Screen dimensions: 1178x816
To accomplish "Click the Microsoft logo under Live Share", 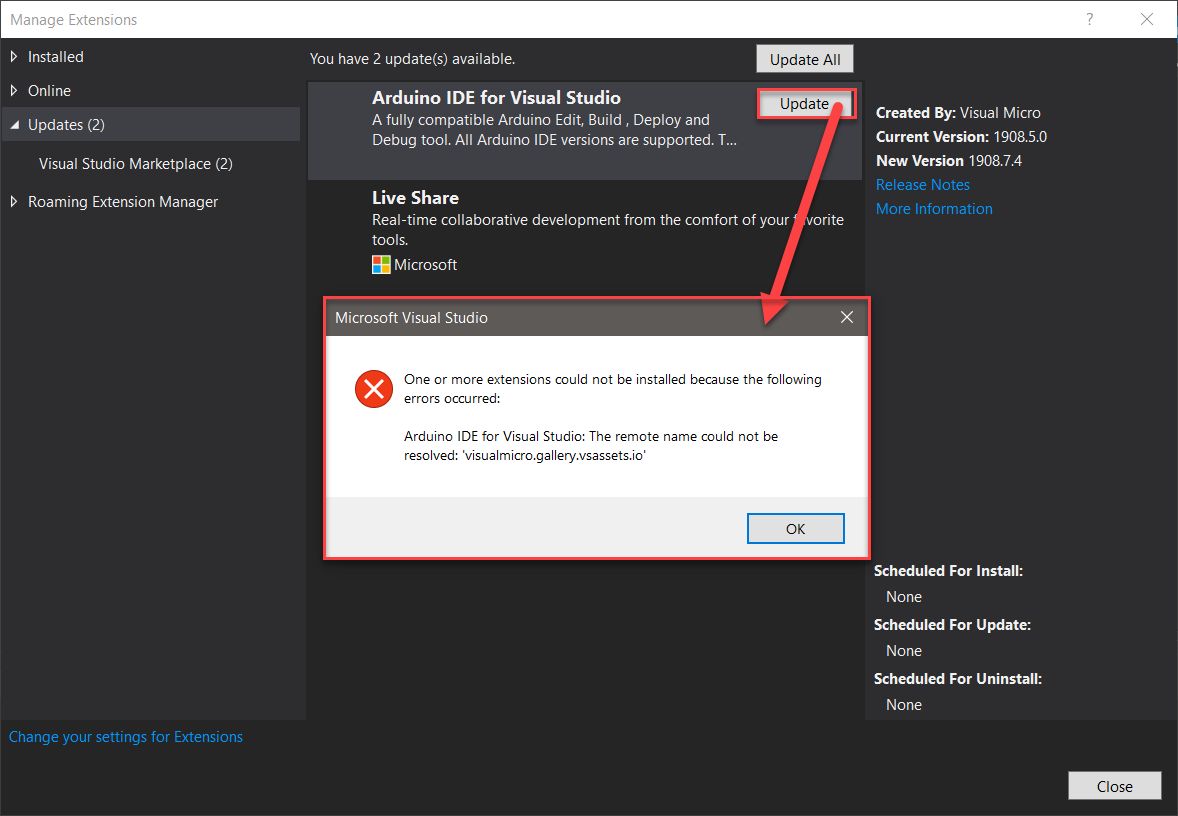I will (381, 264).
